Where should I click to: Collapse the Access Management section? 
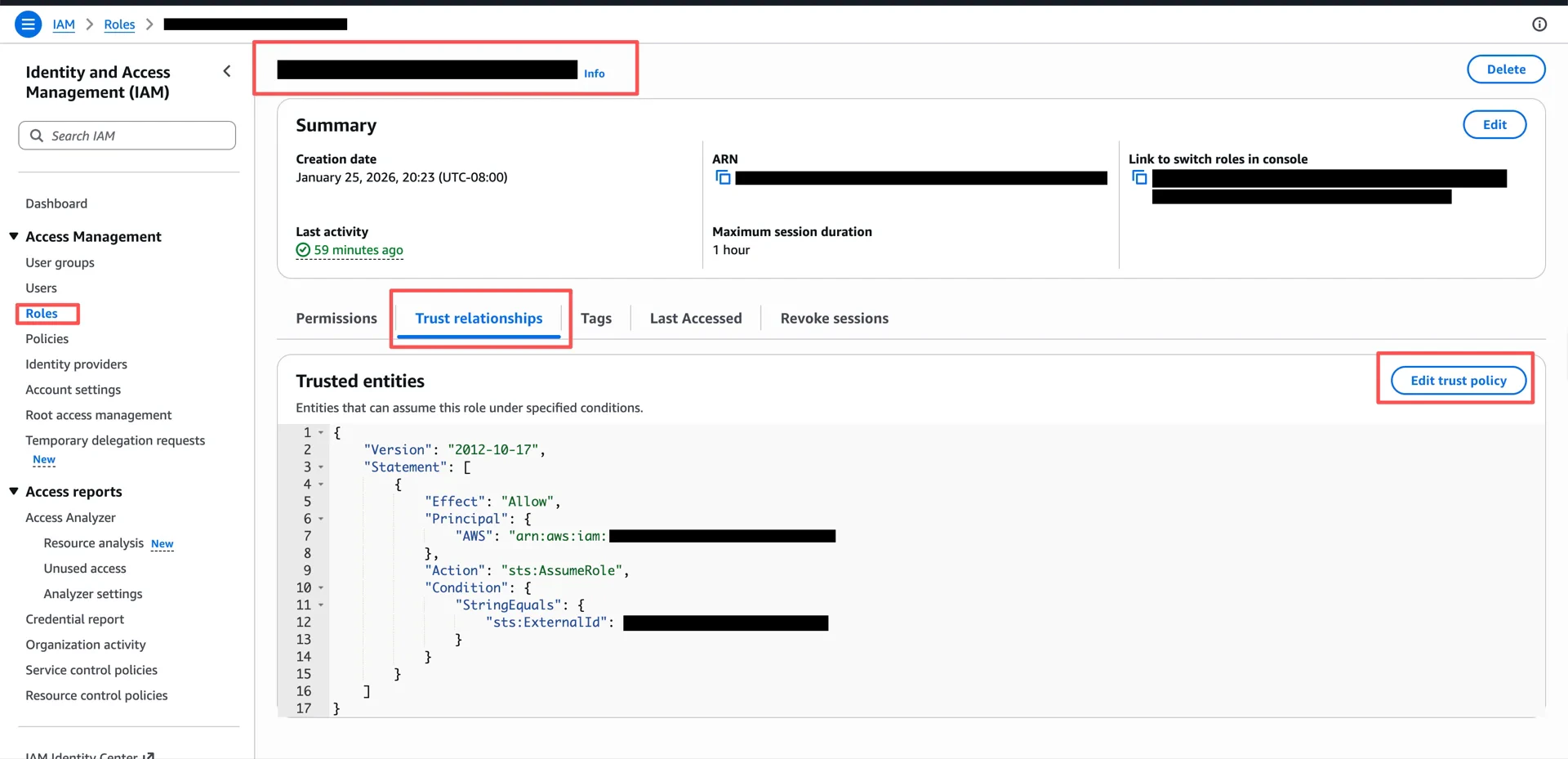[x=14, y=236]
